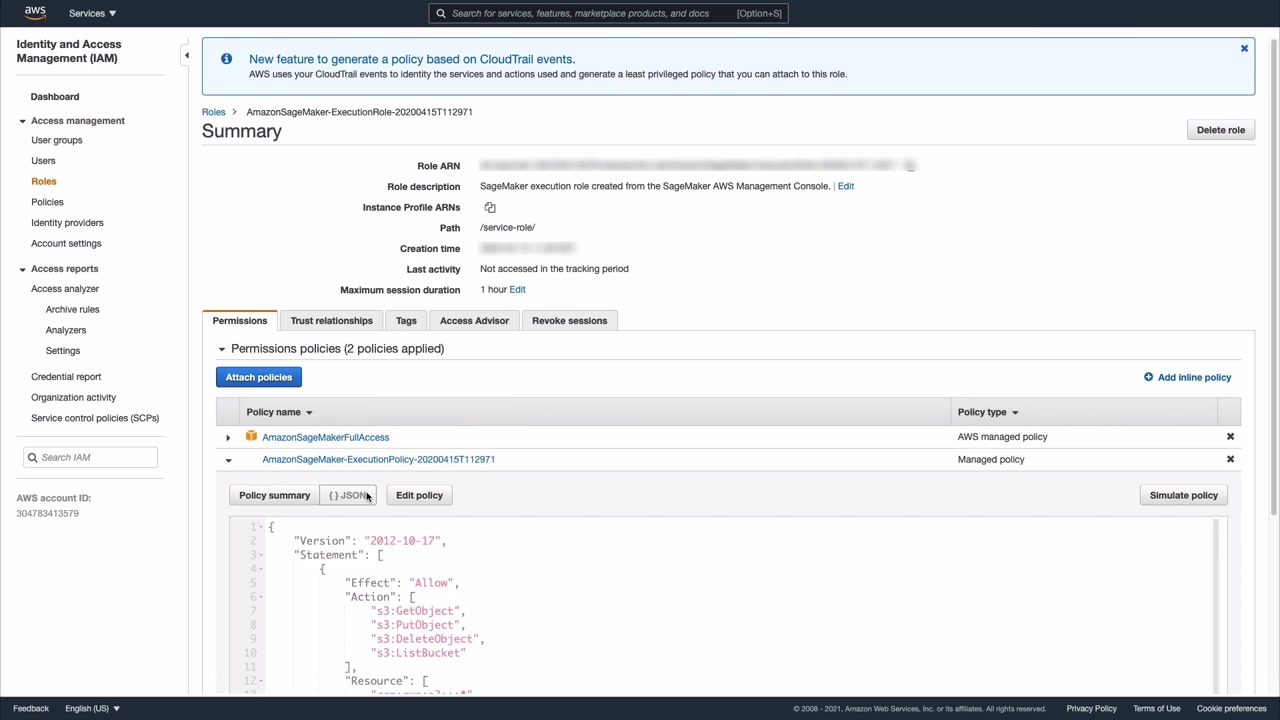
Task: Open the Tags tab
Action: pyautogui.click(x=406, y=321)
